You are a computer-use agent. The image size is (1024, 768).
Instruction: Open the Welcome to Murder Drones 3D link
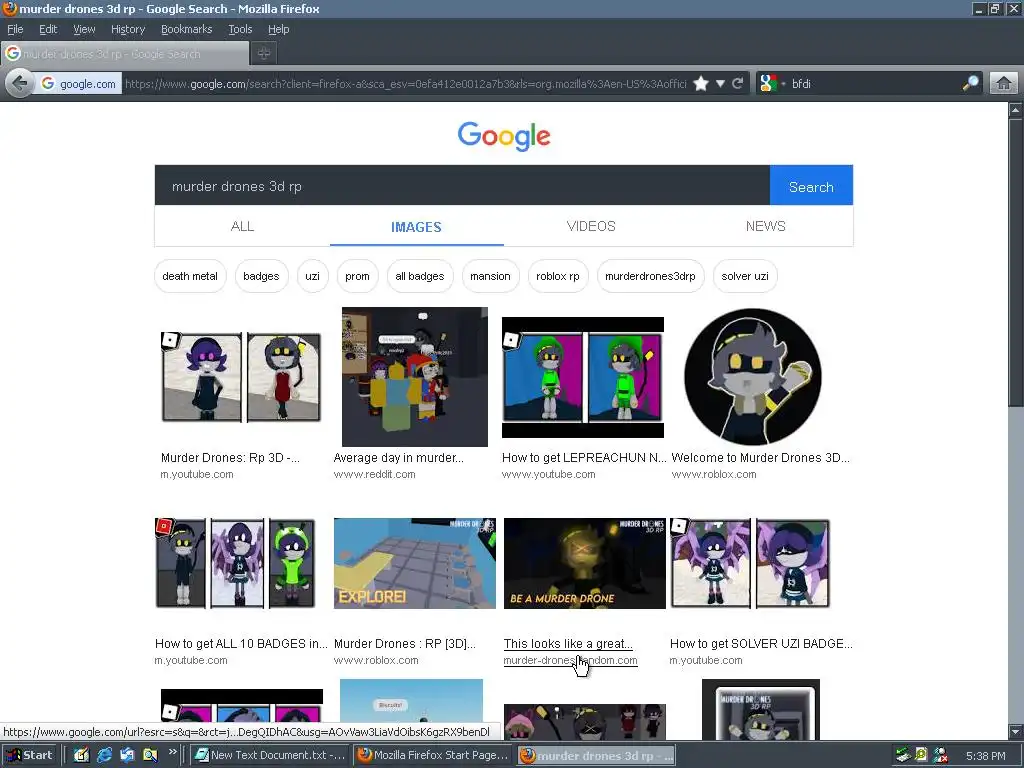coord(760,458)
